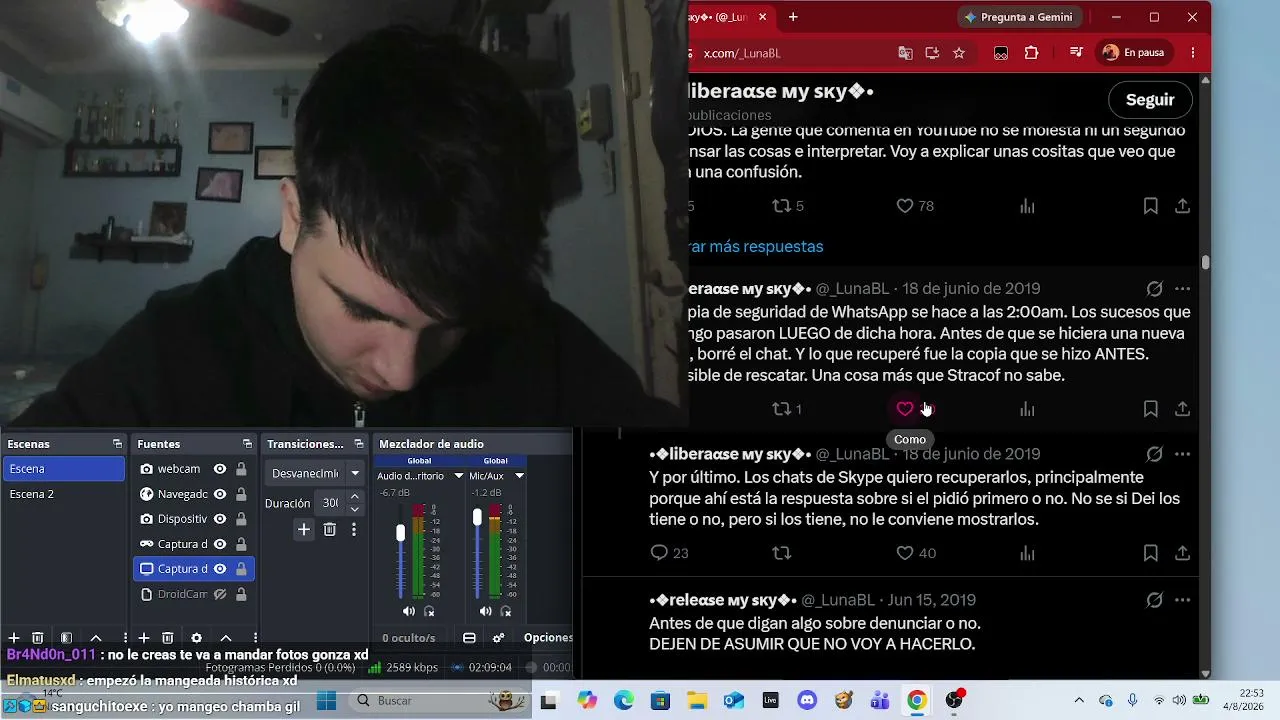Open more options on Jun 15 tweet

coord(1182,600)
